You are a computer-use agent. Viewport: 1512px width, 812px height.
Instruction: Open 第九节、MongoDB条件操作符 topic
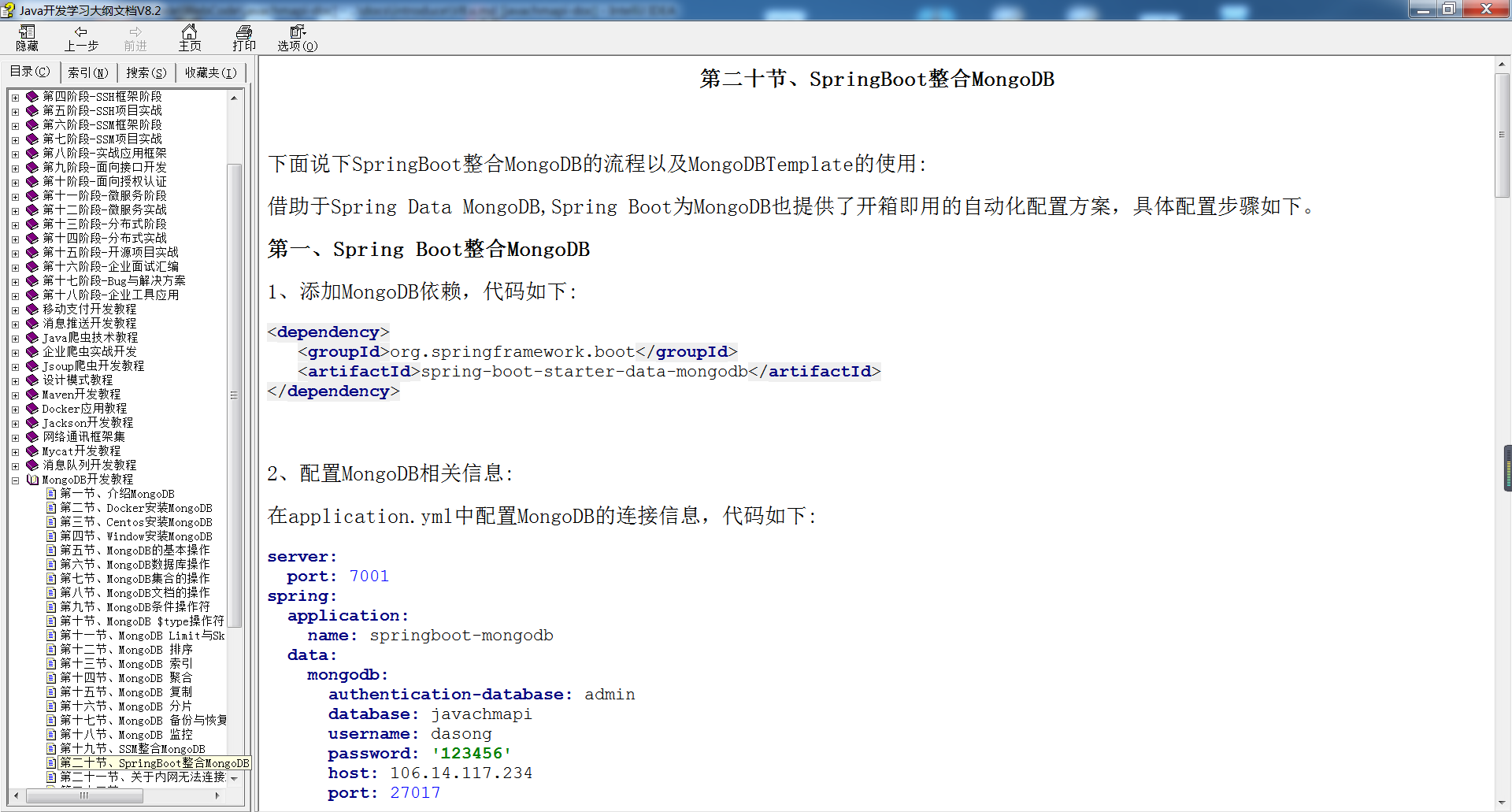[x=135, y=607]
